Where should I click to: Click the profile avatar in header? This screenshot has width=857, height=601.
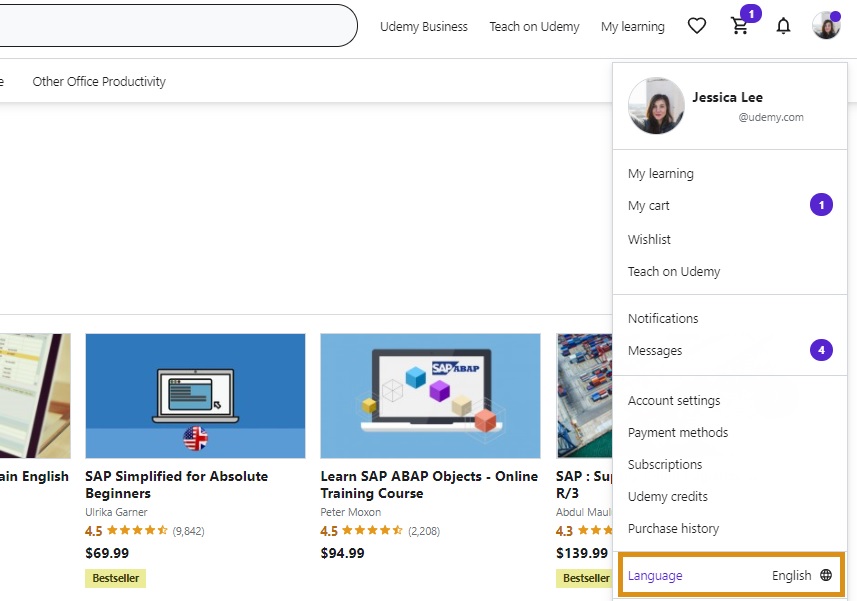pyautogui.click(x=826, y=25)
